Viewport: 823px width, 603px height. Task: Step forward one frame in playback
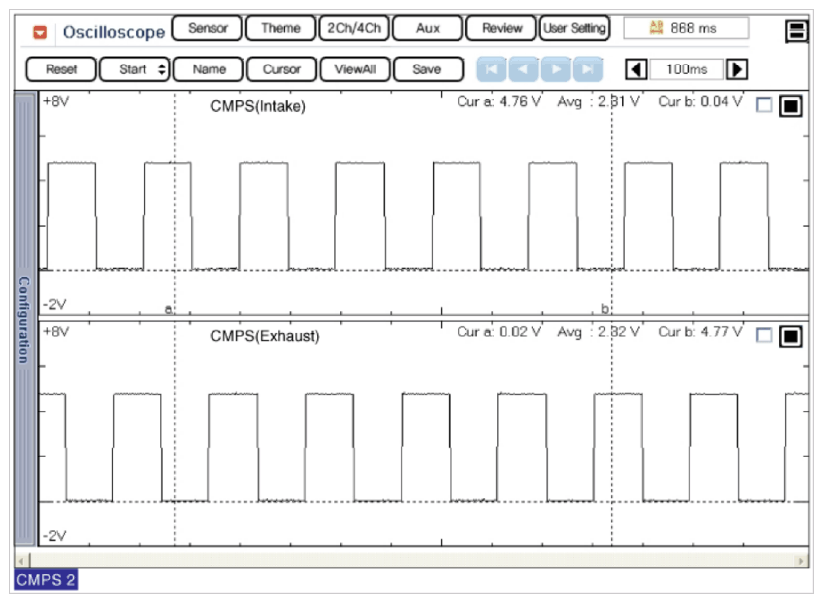556,69
